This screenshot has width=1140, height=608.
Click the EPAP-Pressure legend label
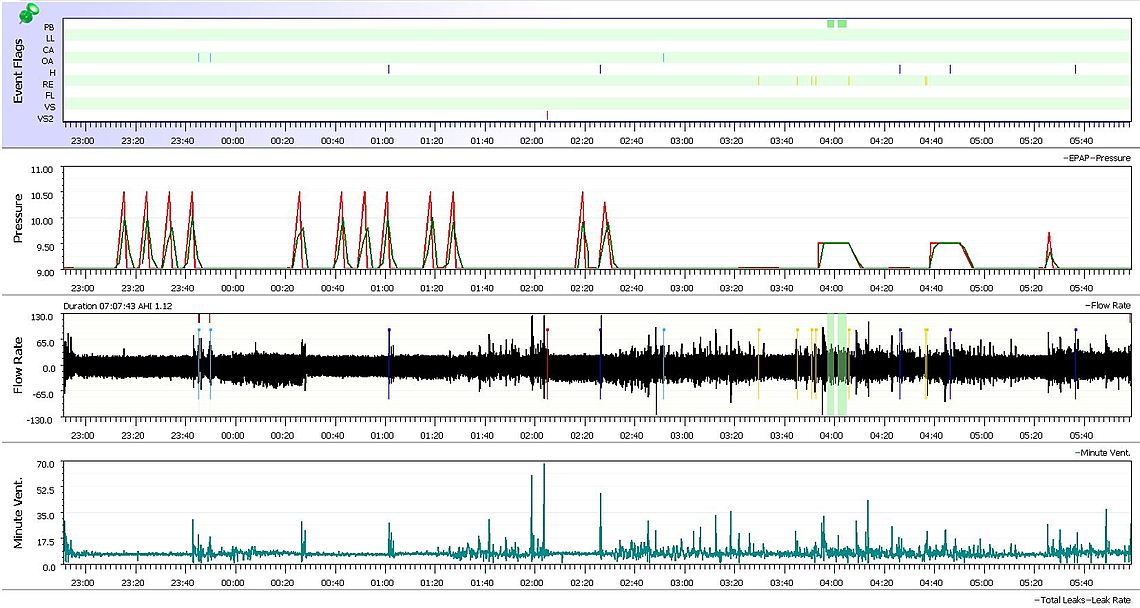(1099, 158)
